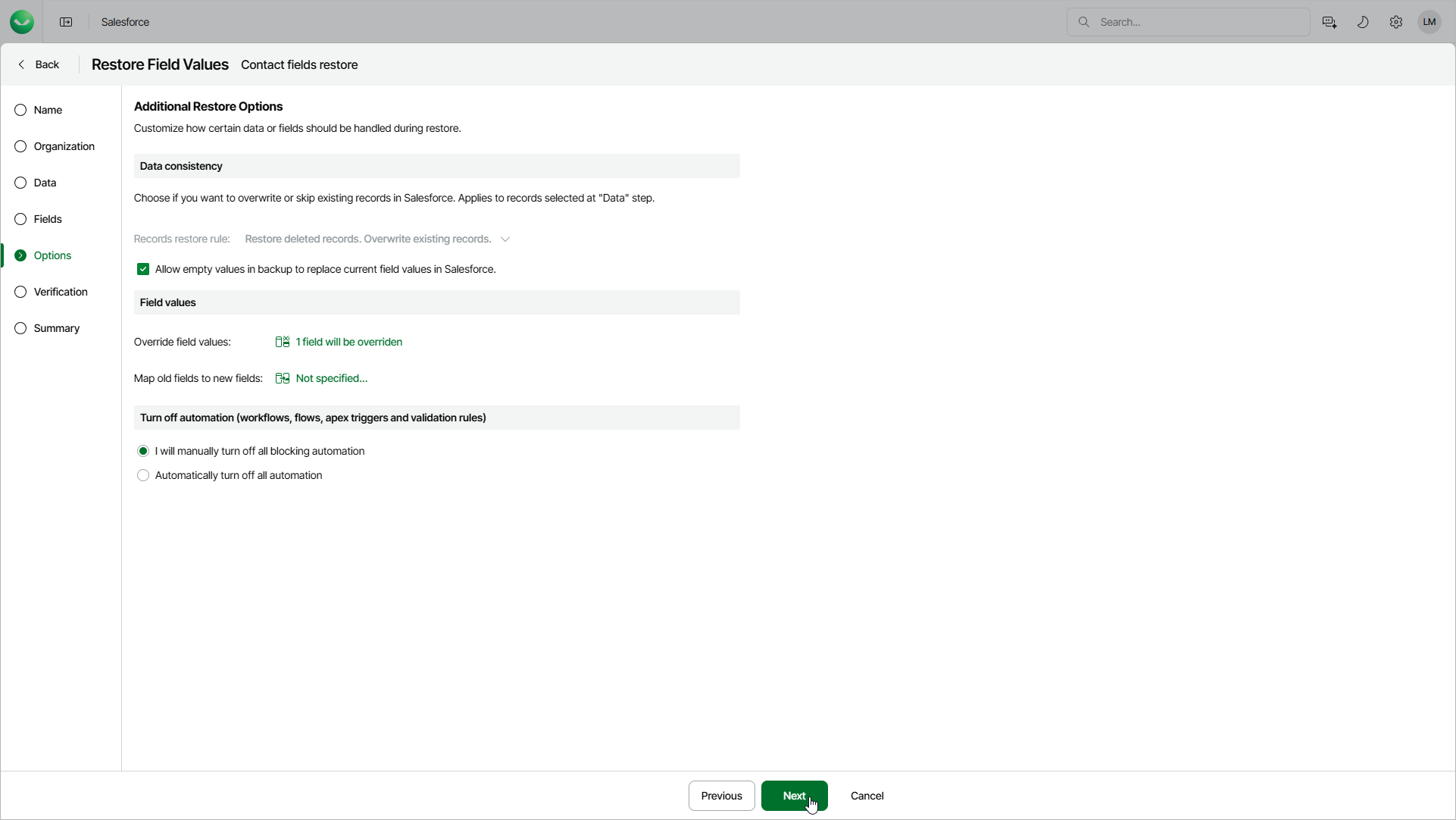1456x820 pixels.
Task: Uncheck Allow empty values checkbox
Action: [x=143, y=269]
